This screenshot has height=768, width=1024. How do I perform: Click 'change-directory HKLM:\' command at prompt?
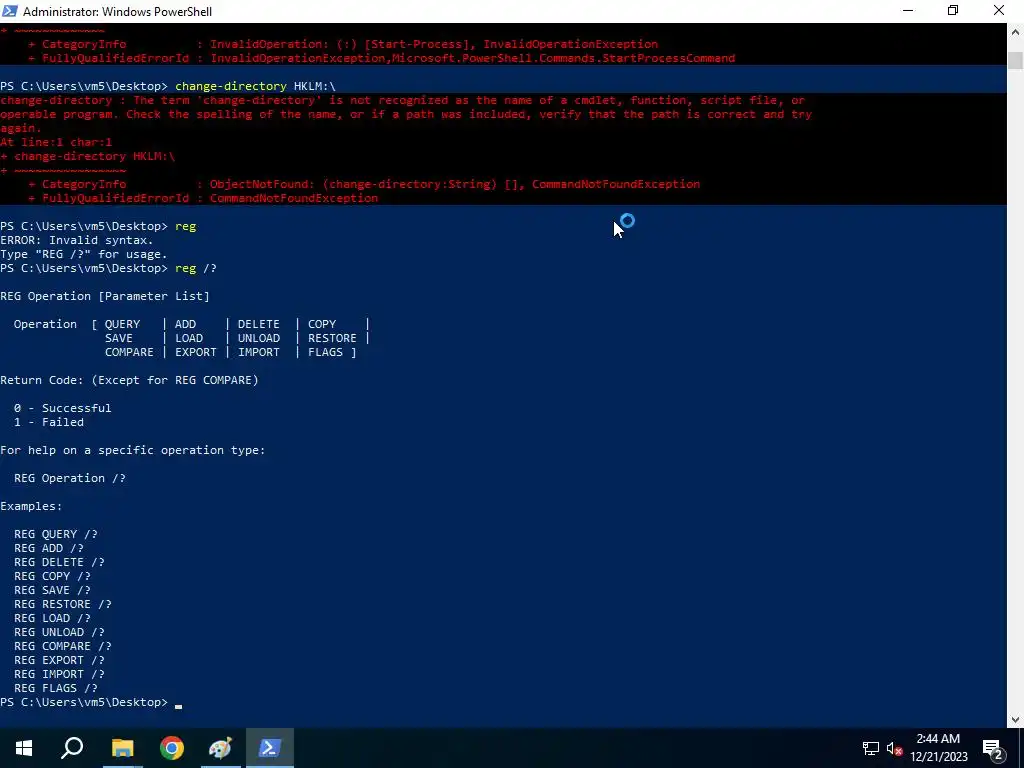coord(255,86)
